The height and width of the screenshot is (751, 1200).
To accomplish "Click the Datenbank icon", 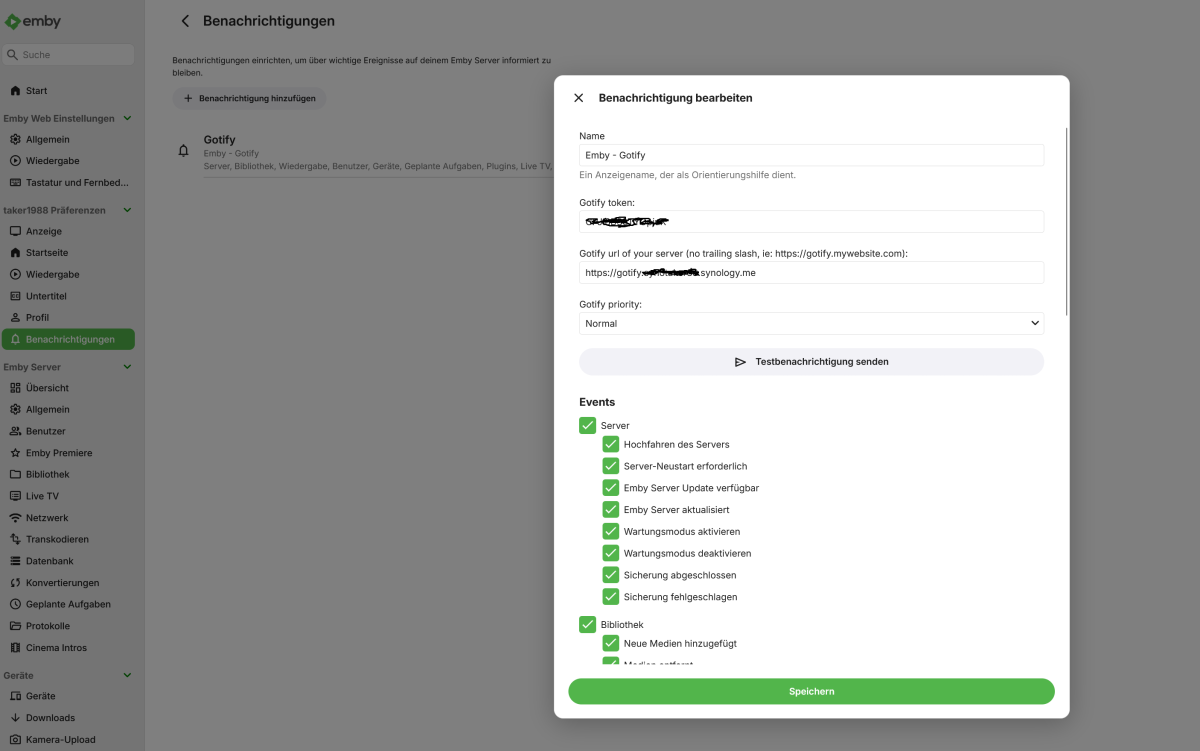I will point(15,561).
